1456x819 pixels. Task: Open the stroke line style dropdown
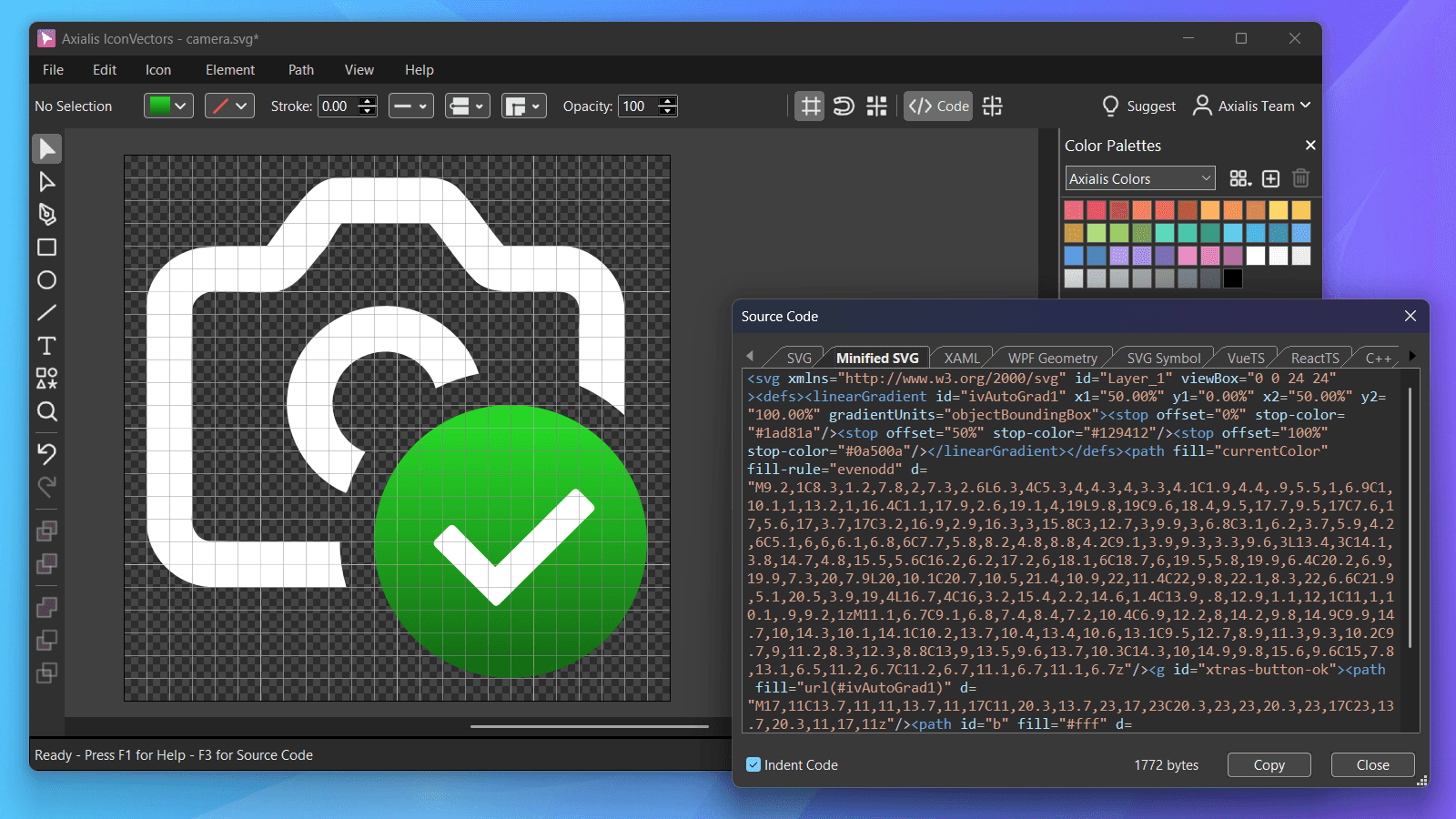tap(411, 106)
